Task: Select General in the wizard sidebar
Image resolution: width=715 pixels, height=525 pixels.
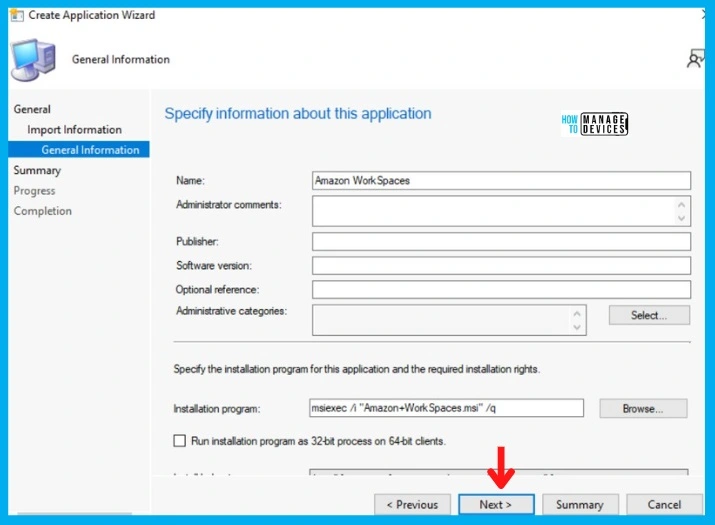Action: [32, 109]
